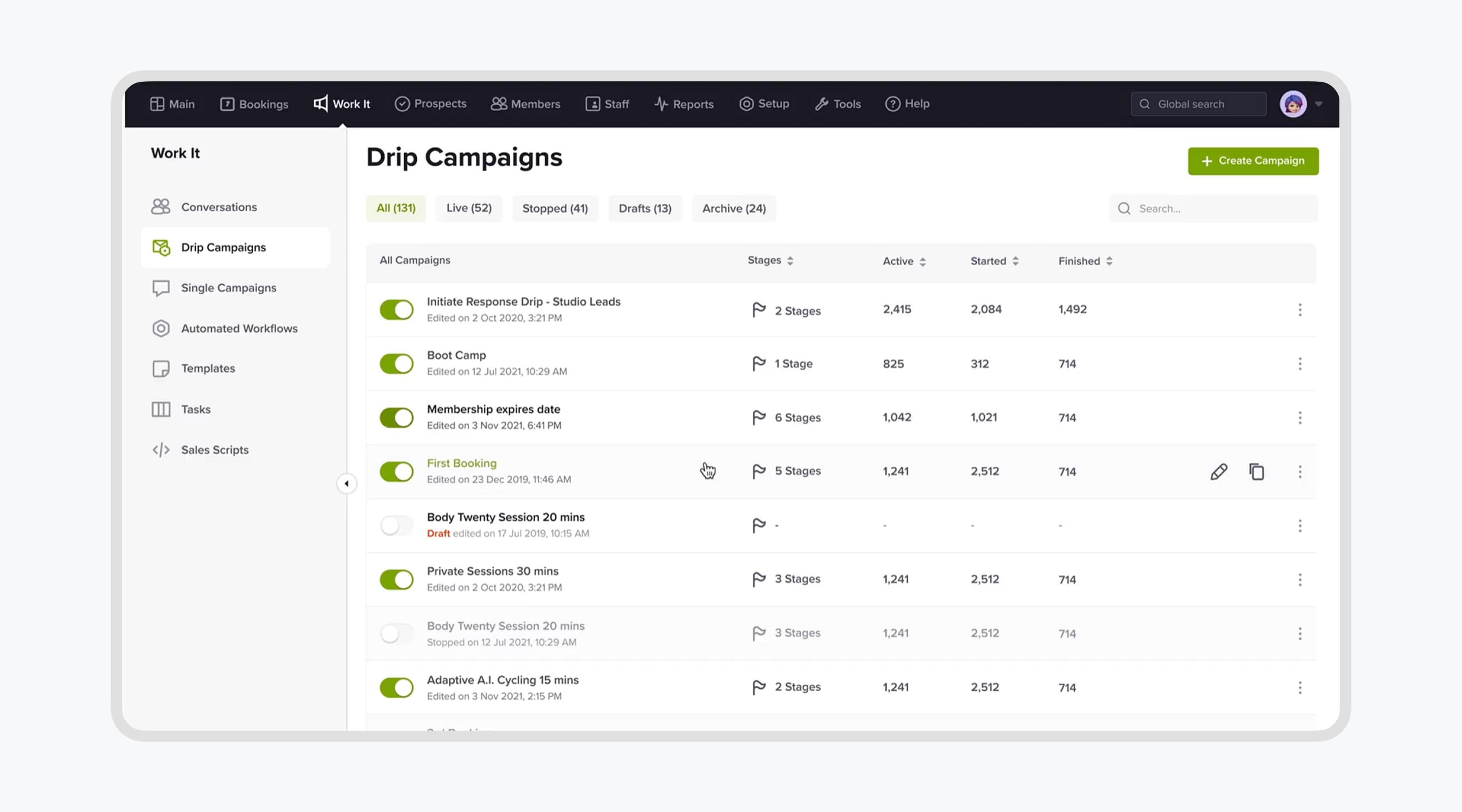Toggle Membership expires date campaign
This screenshot has width=1462, height=812.
pos(396,418)
